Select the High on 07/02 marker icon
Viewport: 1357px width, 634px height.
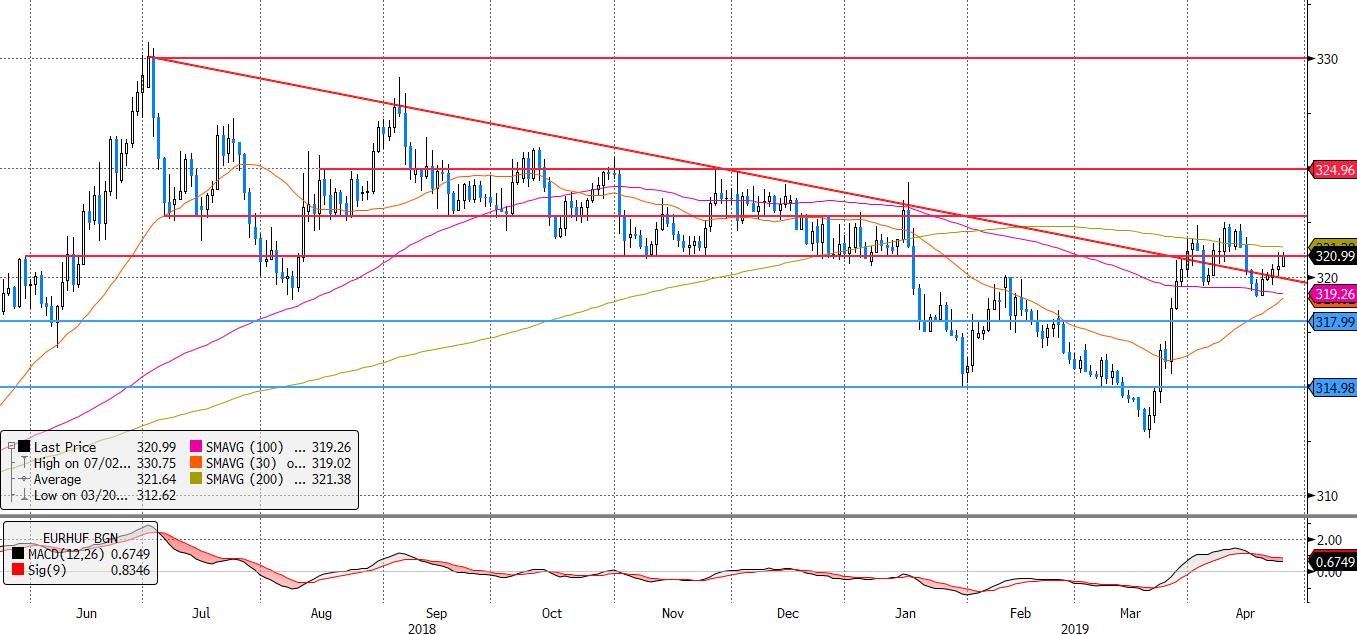[25, 464]
